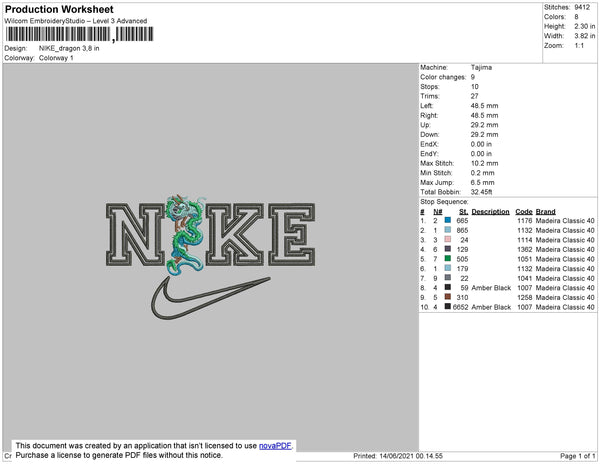Click code 1362 in stop row 4

pyautogui.click(x=525, y=249)
